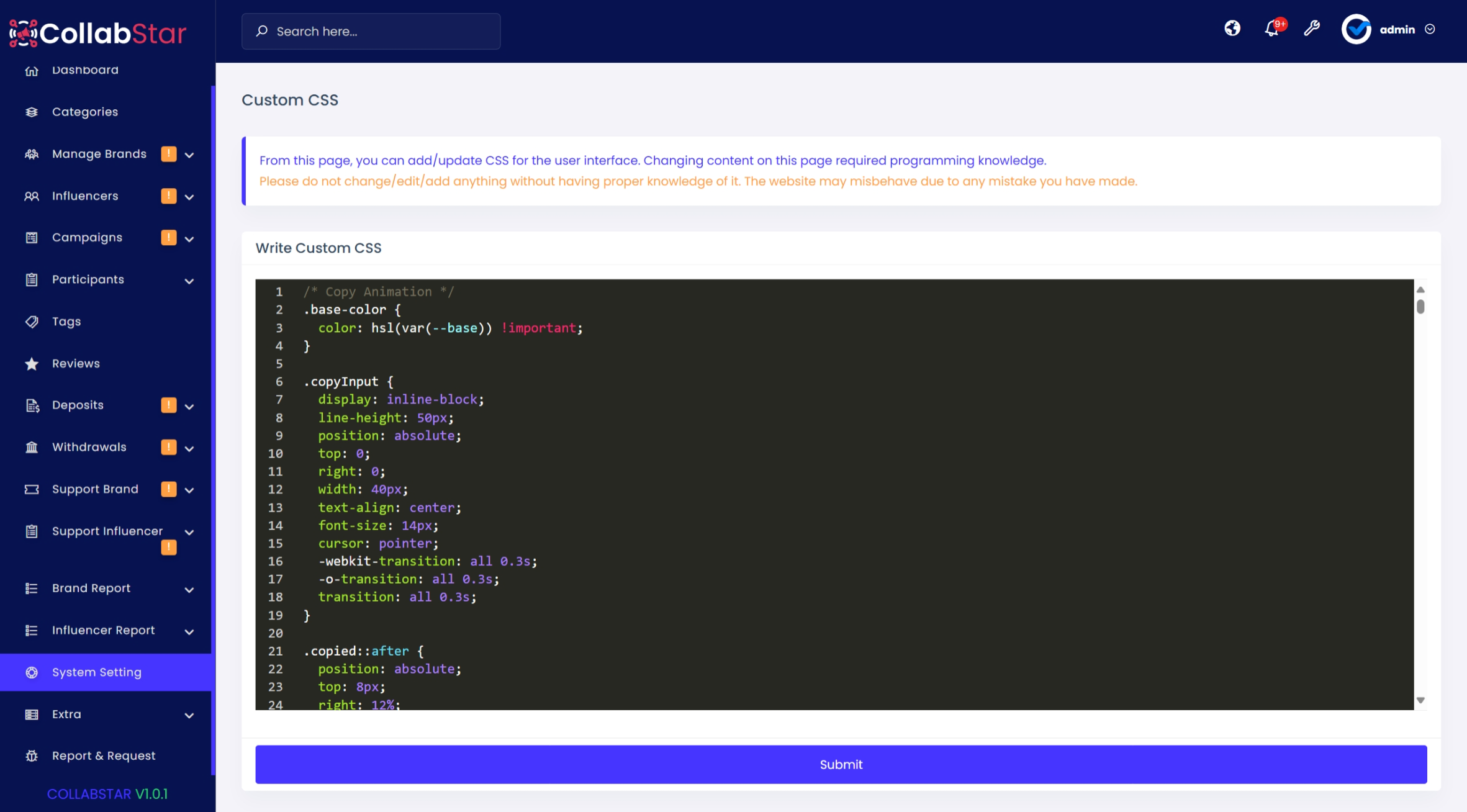Expand Support Influencer chevron
Screen dimensions: 1467x812
(189, 533)
